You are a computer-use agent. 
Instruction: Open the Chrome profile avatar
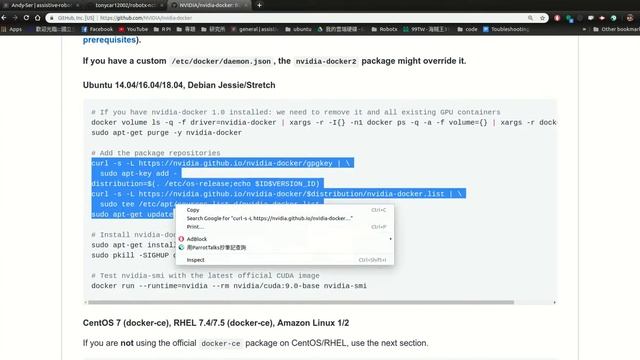pyautogui.click(x=630, y=18)
